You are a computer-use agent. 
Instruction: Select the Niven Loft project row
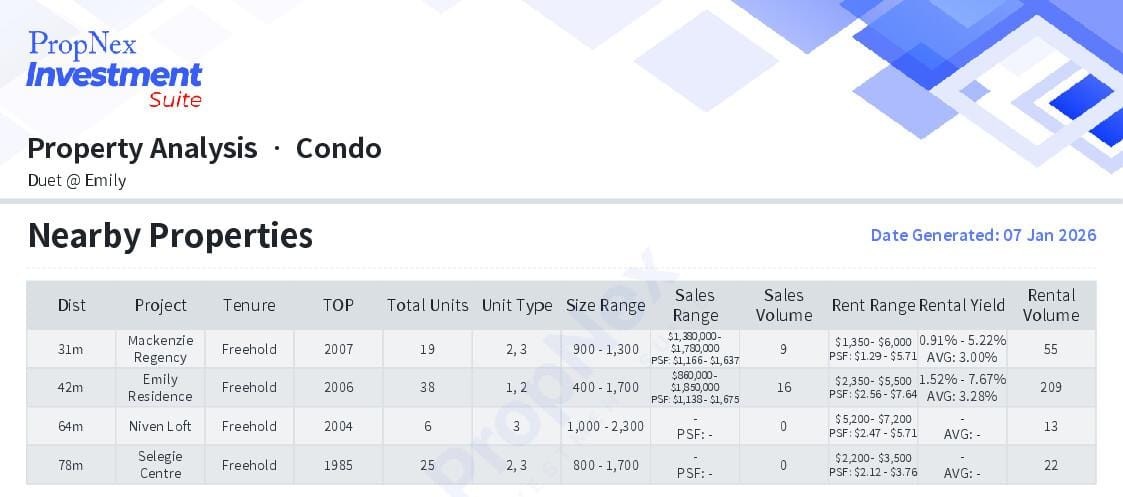[160, 426]
